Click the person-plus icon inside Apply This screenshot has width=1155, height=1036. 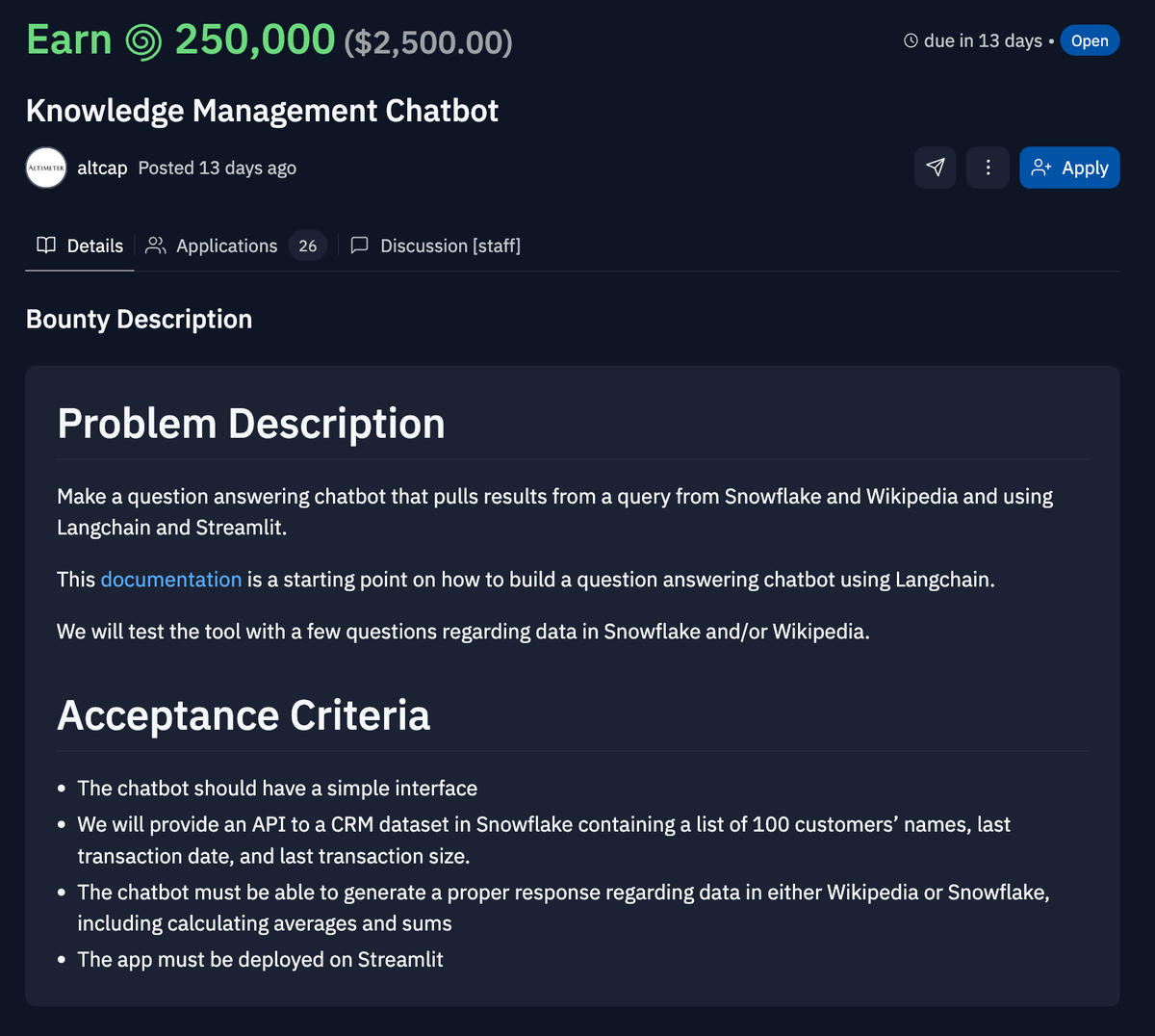(x=1040, y=167)
